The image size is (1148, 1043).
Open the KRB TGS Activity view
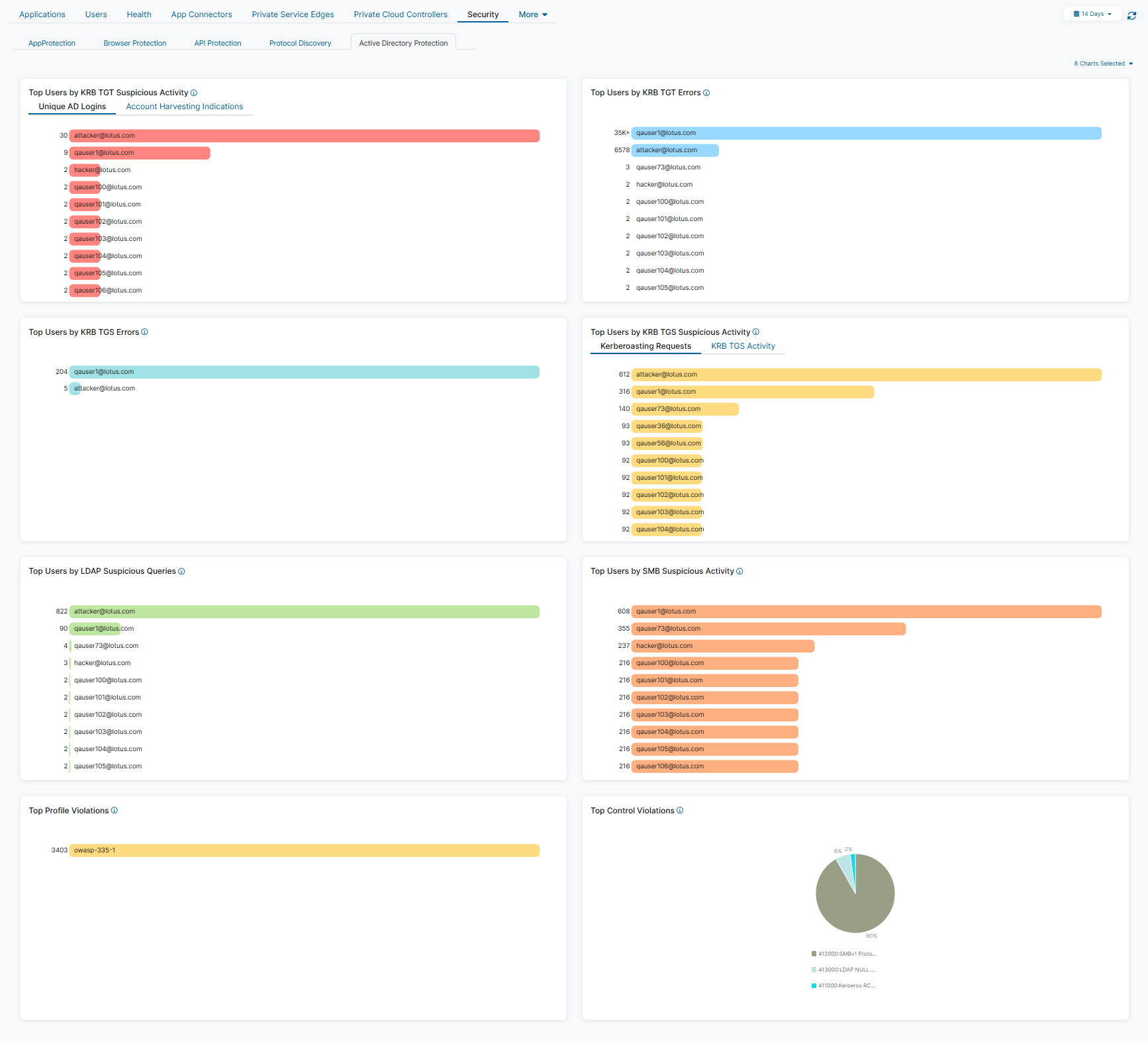coord(743,346)
